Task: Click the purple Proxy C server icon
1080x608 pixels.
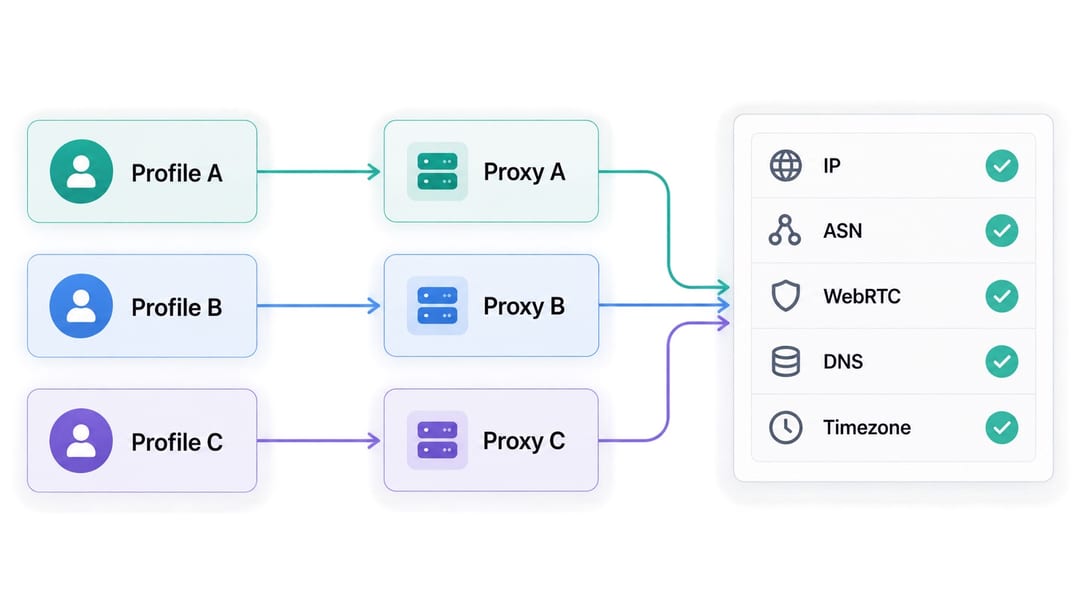Action: [x=437, y=440]
